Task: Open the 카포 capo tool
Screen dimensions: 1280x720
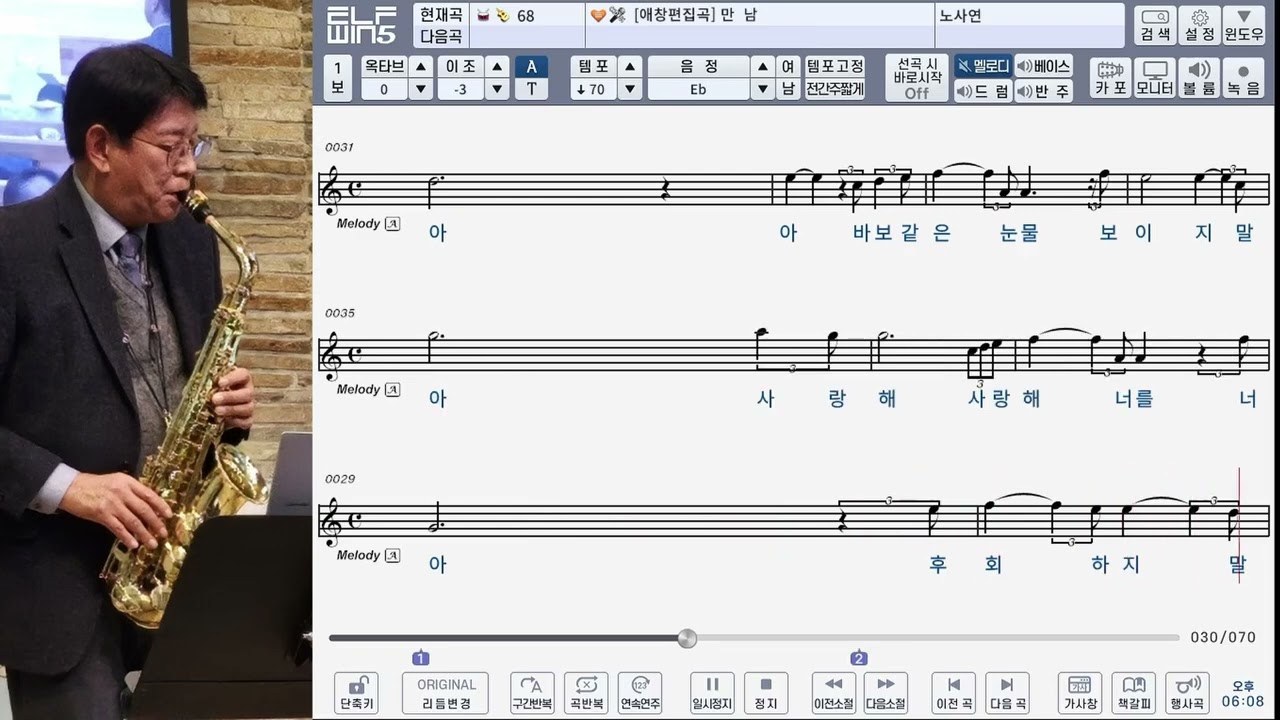Action: tap(1110, 78)
